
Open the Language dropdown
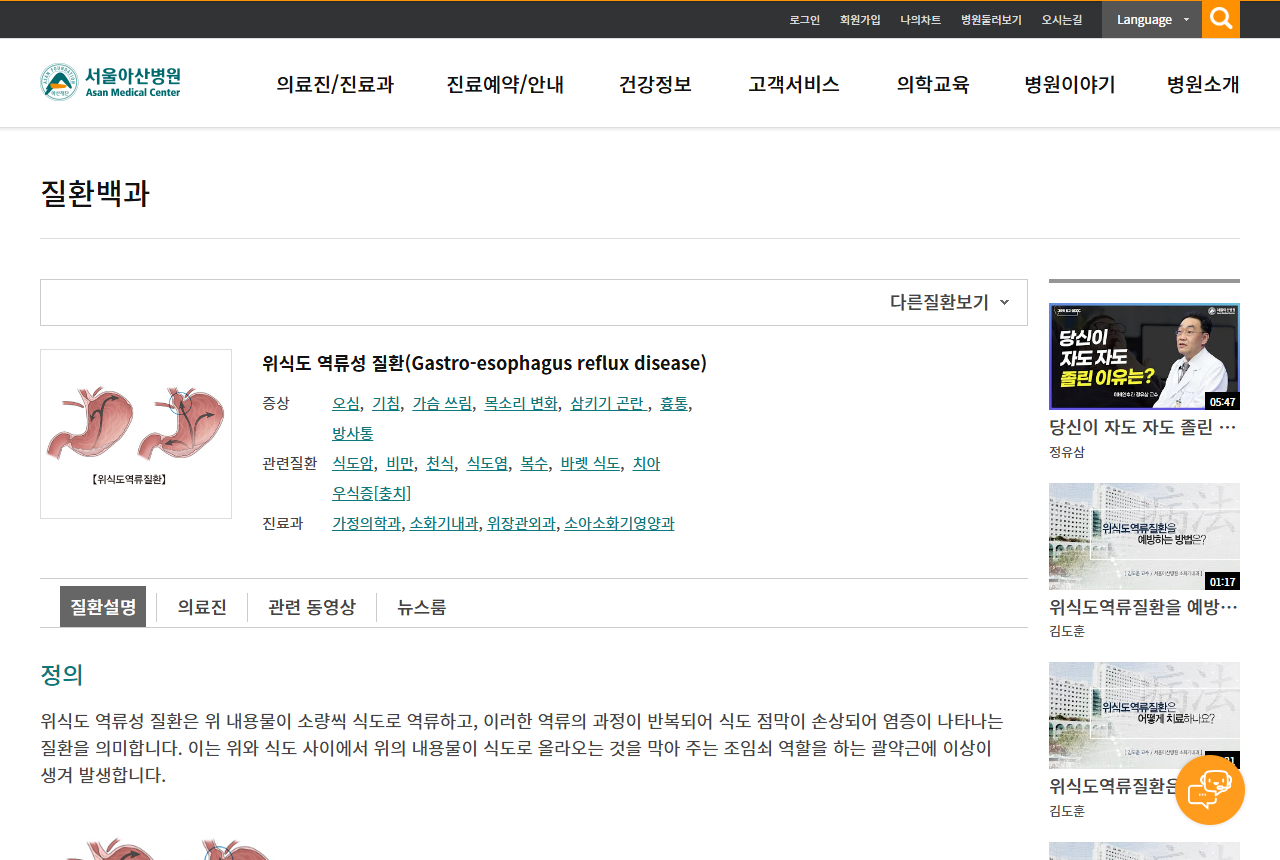pos(1152,19)
